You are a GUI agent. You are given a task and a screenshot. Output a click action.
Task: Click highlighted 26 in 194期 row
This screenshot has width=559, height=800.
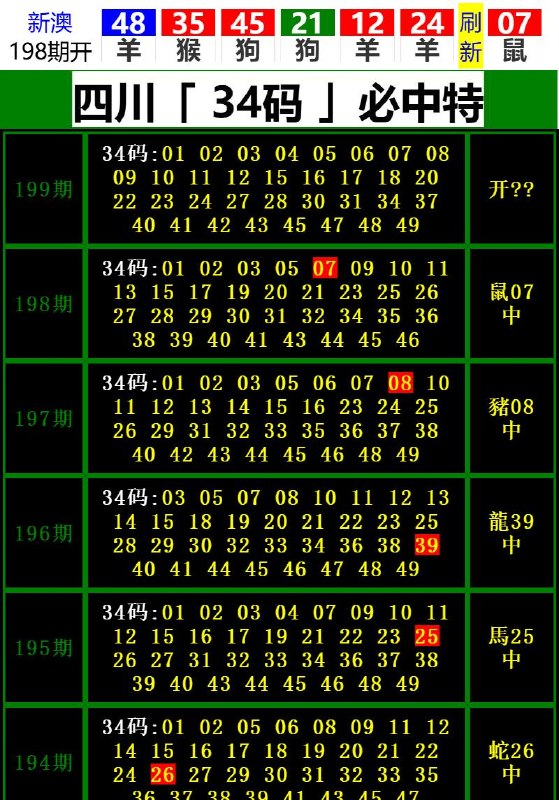click(x=163, y=774)
